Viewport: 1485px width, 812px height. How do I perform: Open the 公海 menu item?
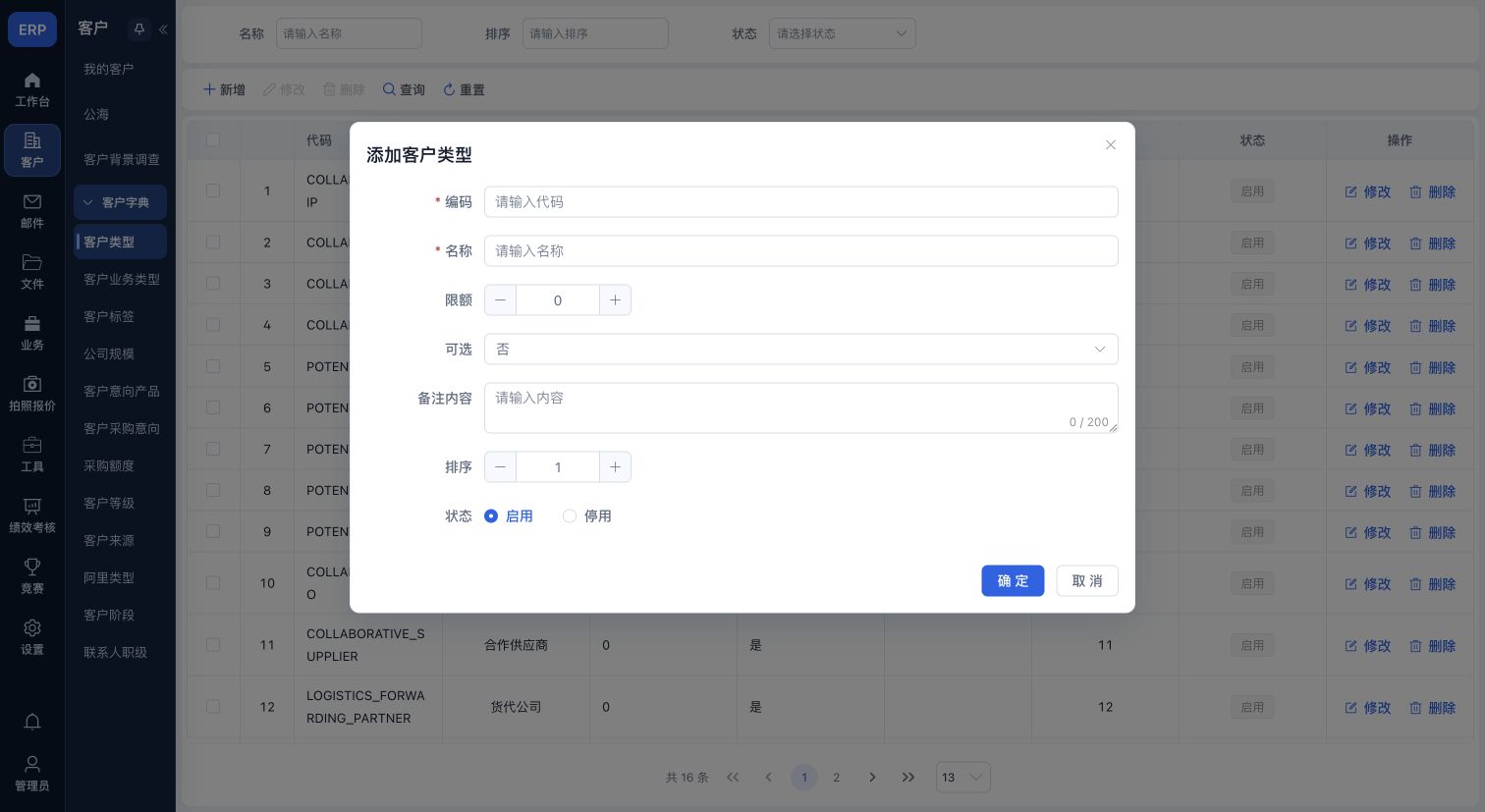click(x=96, y=115)
